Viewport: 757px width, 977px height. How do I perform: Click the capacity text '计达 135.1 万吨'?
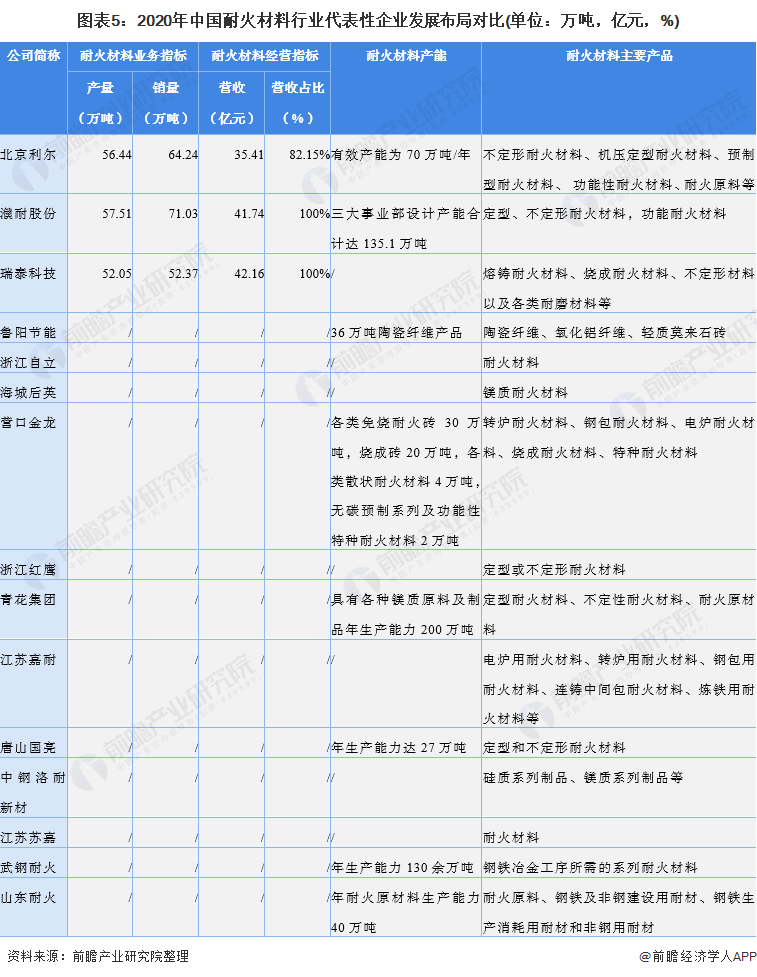tap(379, 244)
